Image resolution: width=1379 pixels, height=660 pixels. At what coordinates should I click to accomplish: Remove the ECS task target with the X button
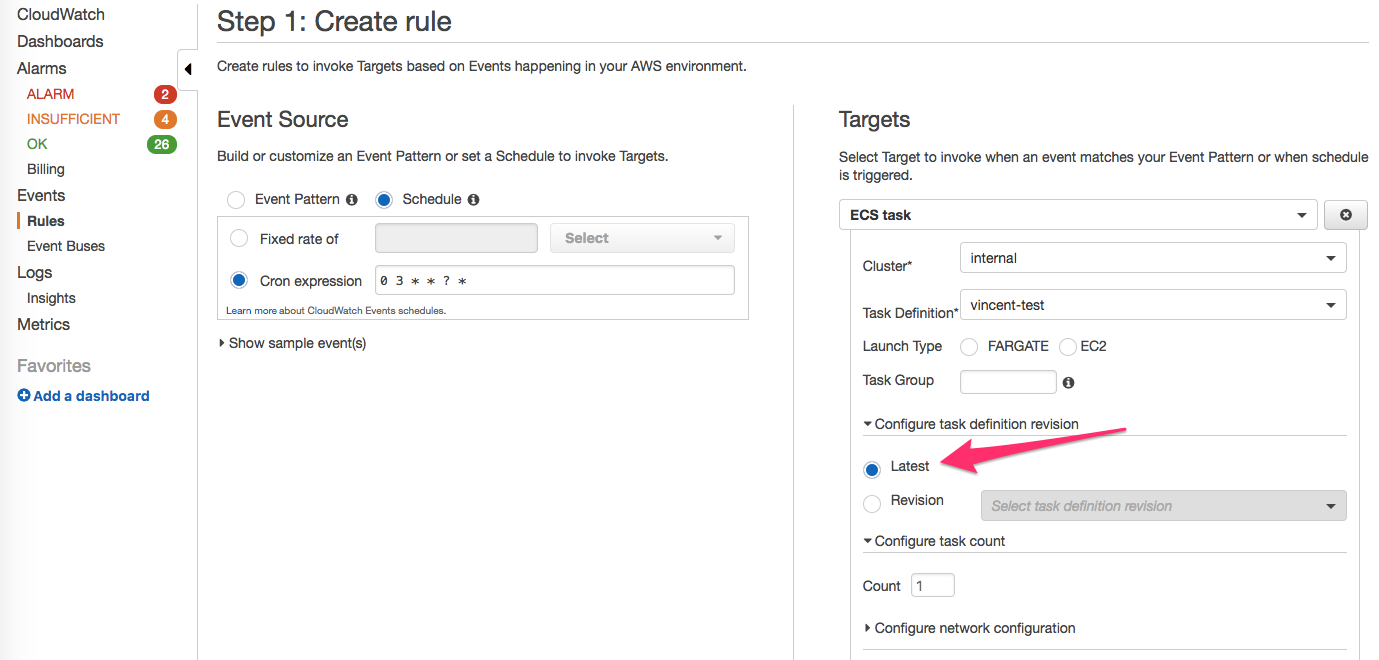(x=1345, y=215)
